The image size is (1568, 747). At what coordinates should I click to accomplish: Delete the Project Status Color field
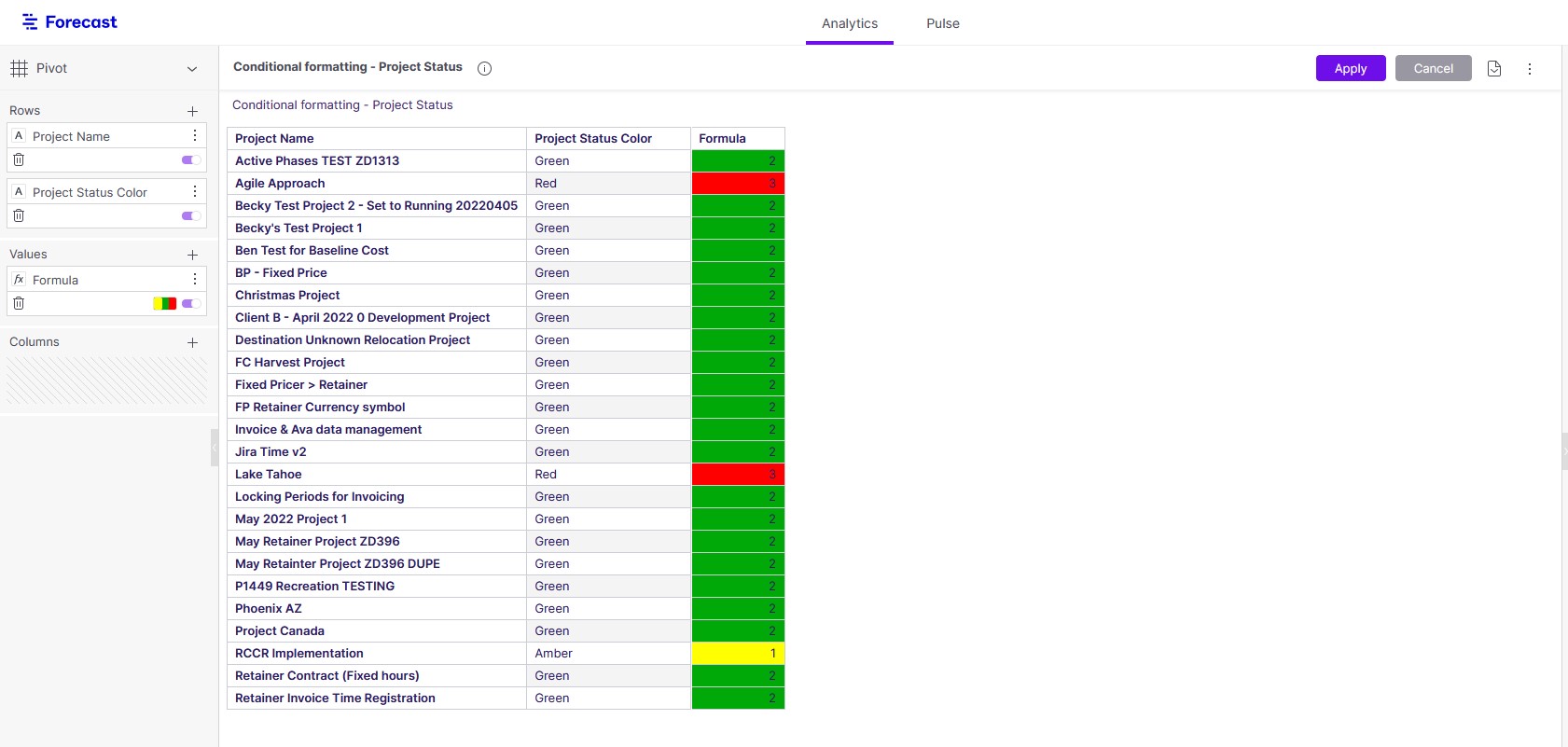tap(19, 216)
